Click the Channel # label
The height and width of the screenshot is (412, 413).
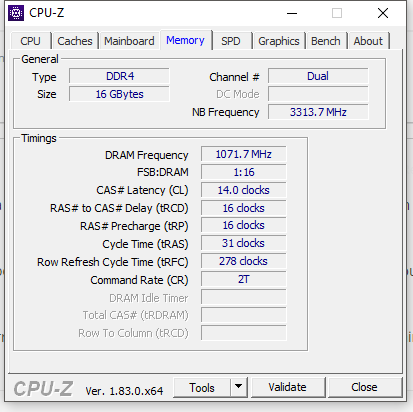(x=234, y=77)
